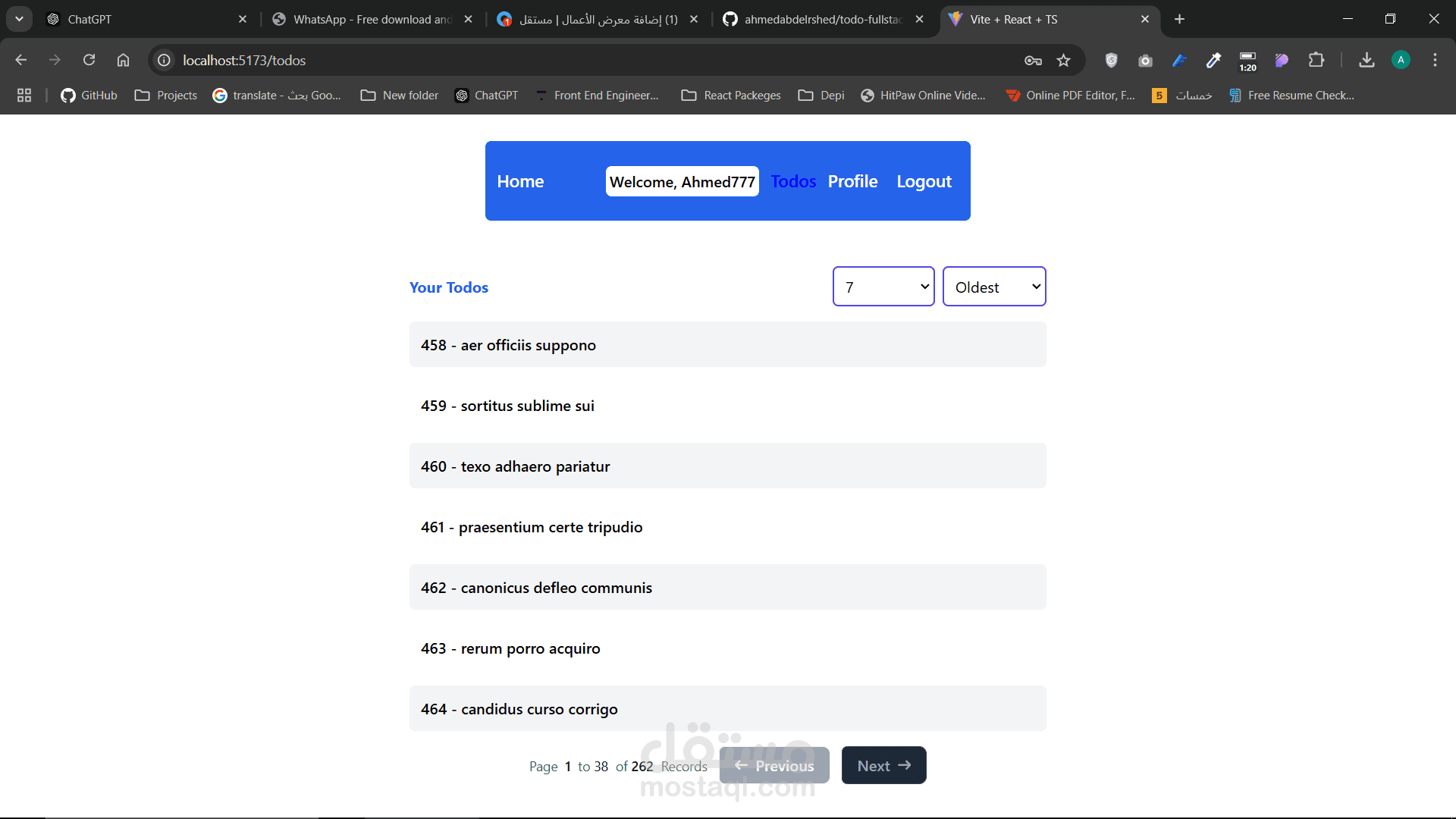Open the extensions puzzle icon
Viewport: 1456px width, 819px height.
[1316, 60]
